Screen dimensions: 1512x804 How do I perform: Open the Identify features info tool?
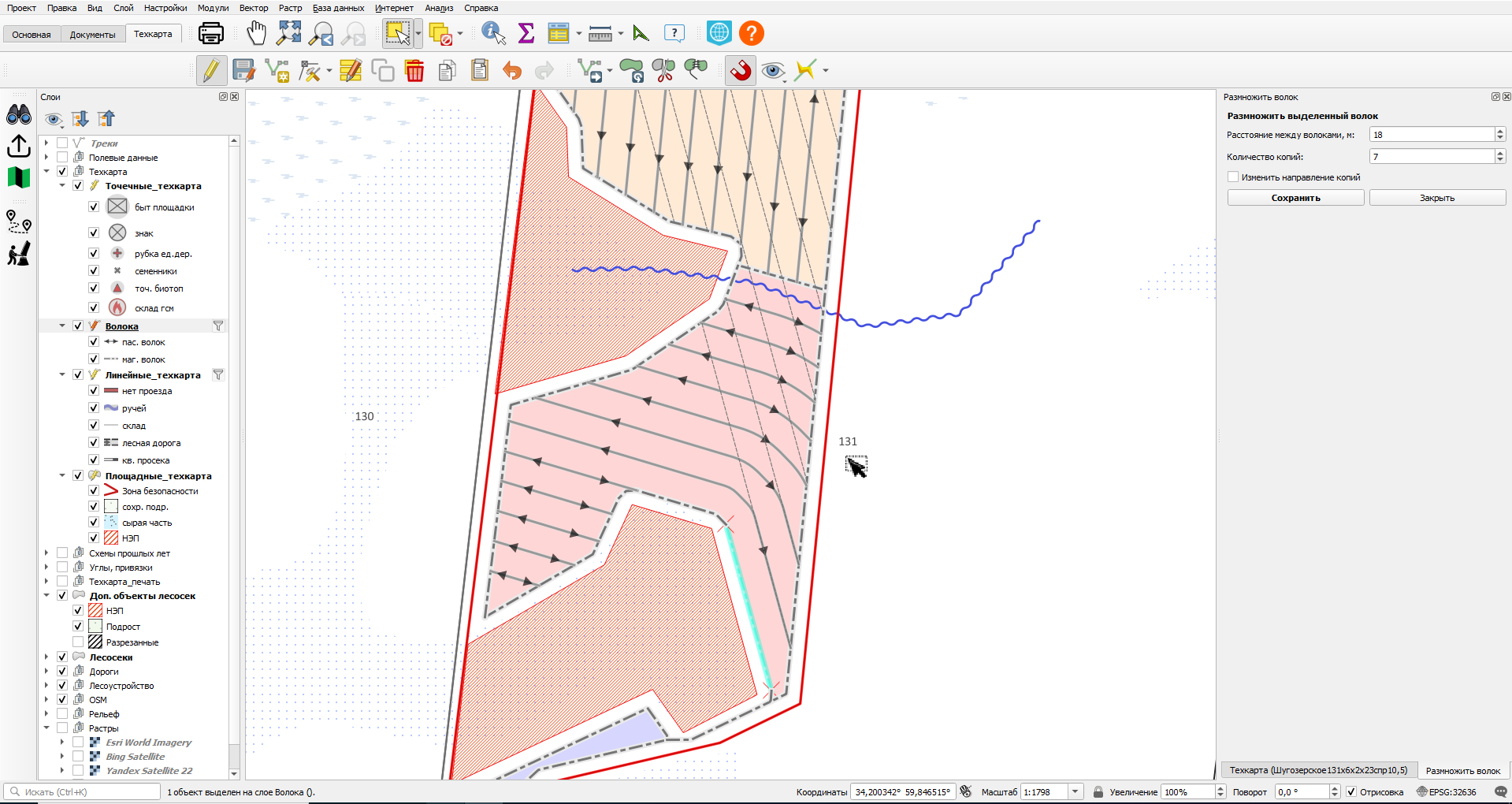point(494,33)
